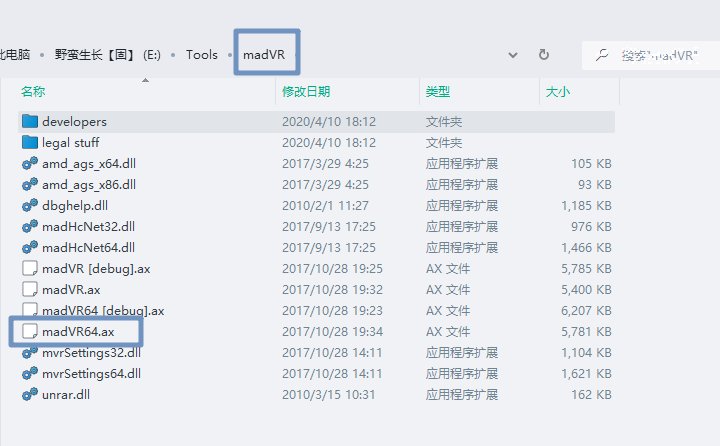This screenshot has height=446, width=720.
Task: Click the dbghelp.dll file icon
Action: coord(30,205)
